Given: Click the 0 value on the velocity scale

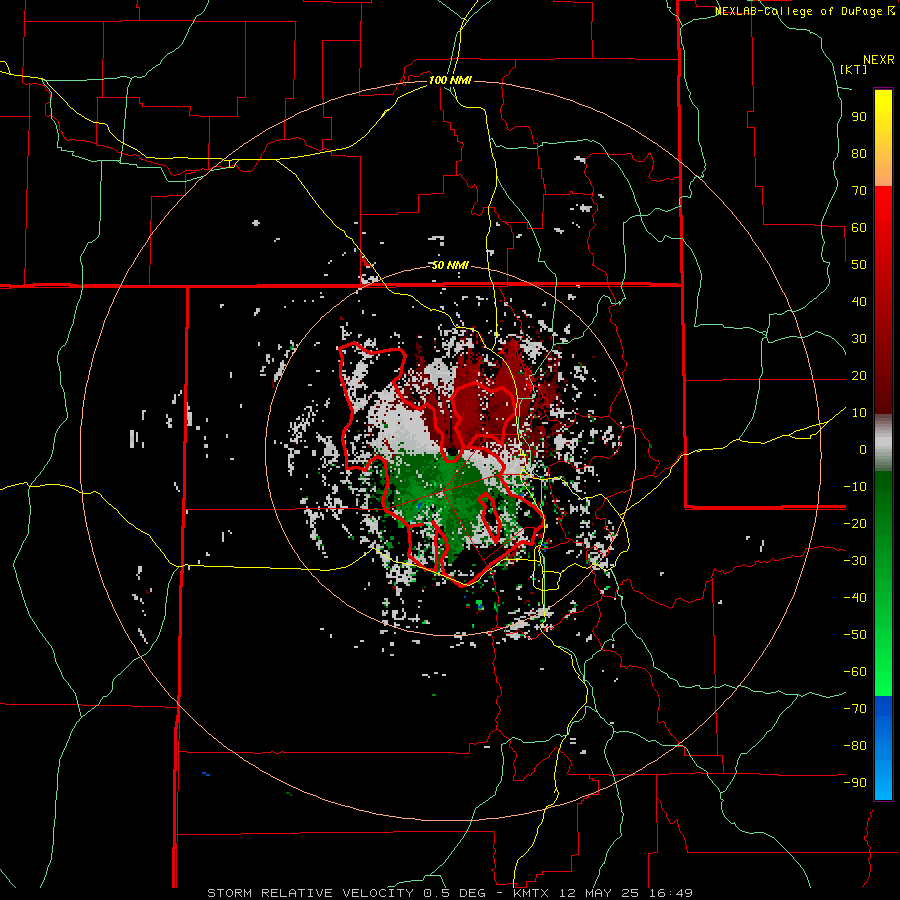Looking at the screenshot, I should tap(863, 449).
